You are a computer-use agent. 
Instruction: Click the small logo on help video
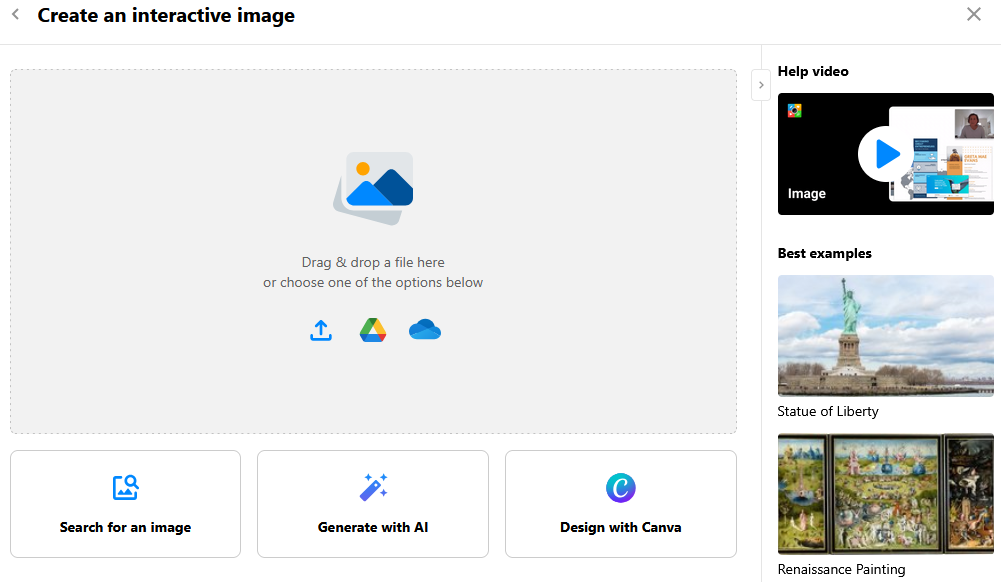pyautogui.click(x=795, y=111)
